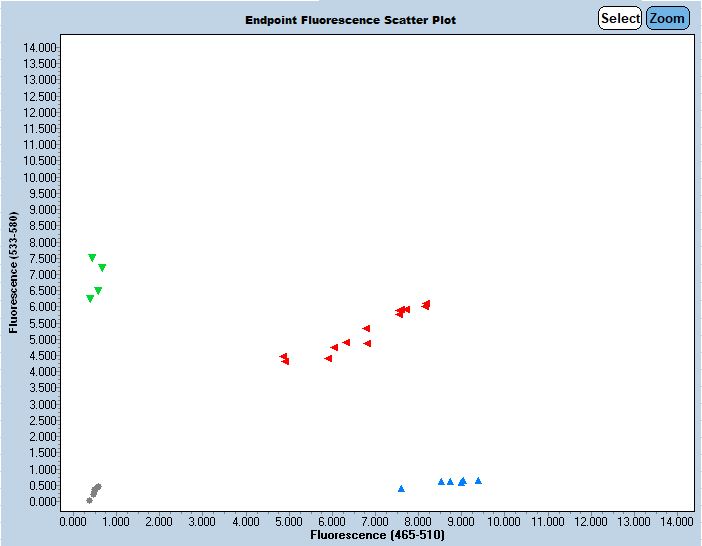The height and width of the screenshot is (546, 702).
Task: Select the leftmost red triangle data point
Action: point(284,357)
